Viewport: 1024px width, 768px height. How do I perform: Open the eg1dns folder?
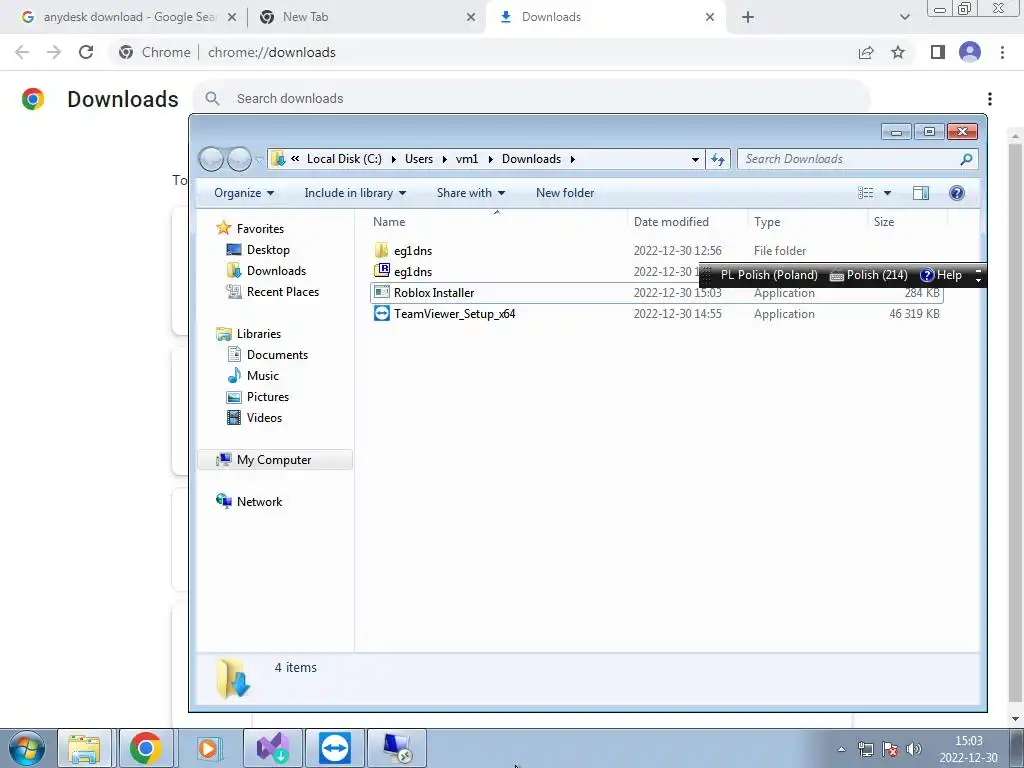(413, 251)
